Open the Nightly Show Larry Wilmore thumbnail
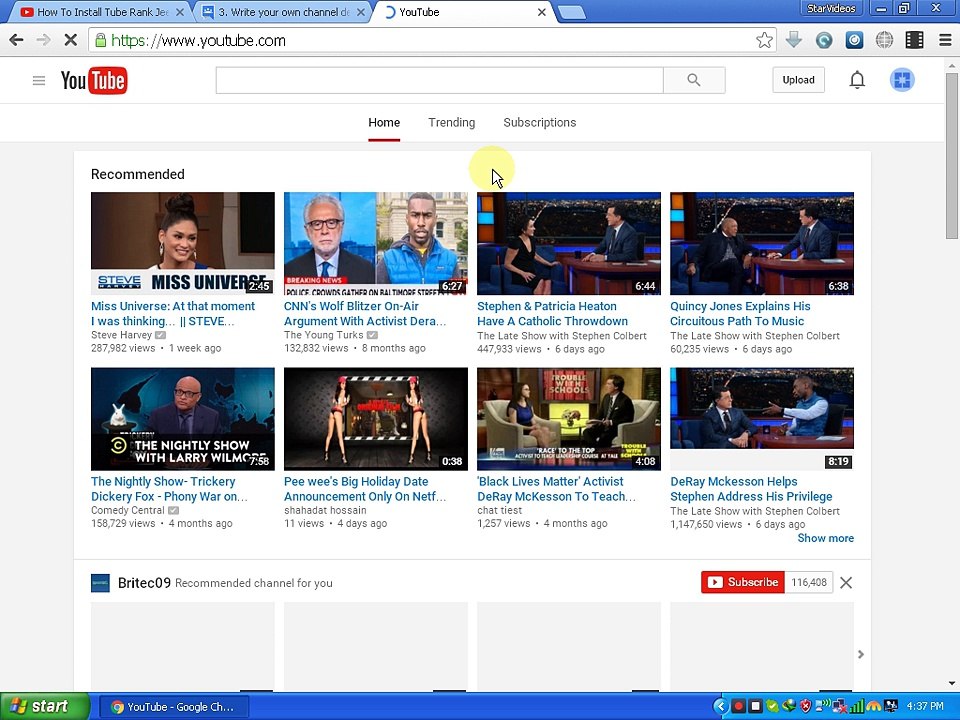Screen dimensions: 960x720 182,419
